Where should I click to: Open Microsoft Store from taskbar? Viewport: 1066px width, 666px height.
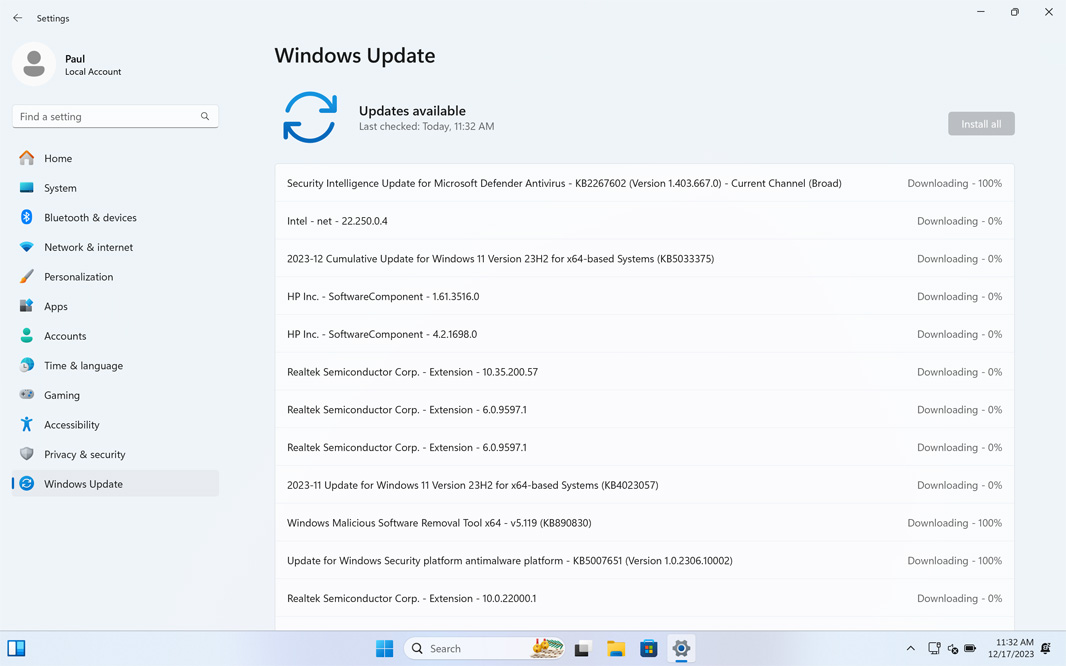(x=649, y=648)
